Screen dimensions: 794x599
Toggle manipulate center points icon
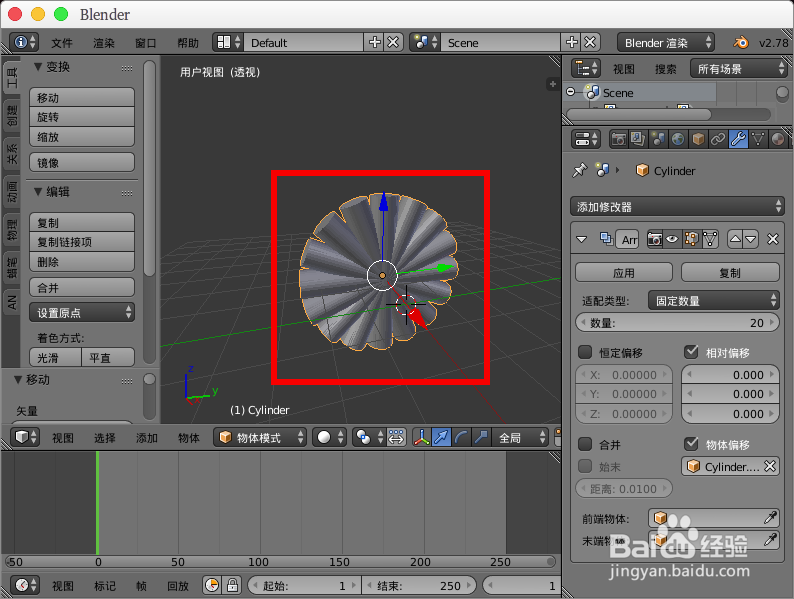(396, 437)
